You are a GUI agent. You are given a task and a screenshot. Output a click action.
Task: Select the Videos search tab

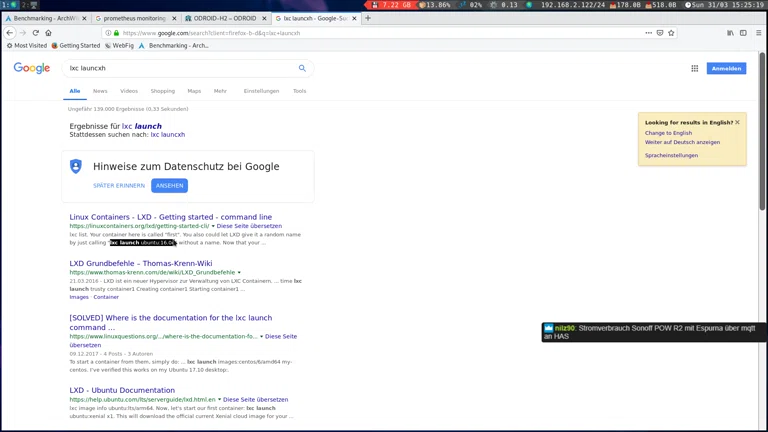(x=129, y=91)
